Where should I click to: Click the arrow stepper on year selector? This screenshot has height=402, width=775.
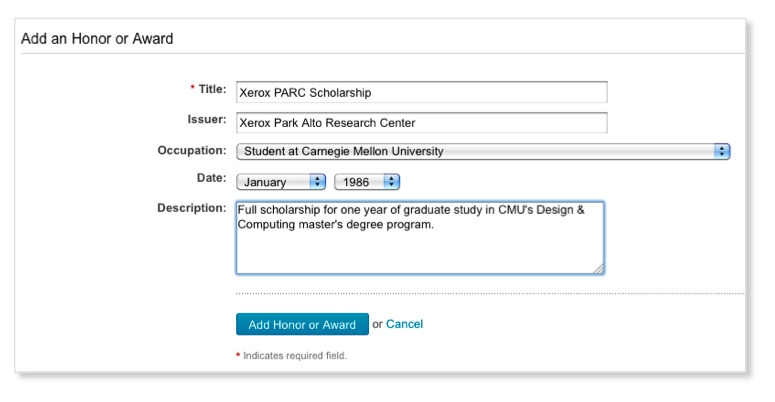[392, 182]
